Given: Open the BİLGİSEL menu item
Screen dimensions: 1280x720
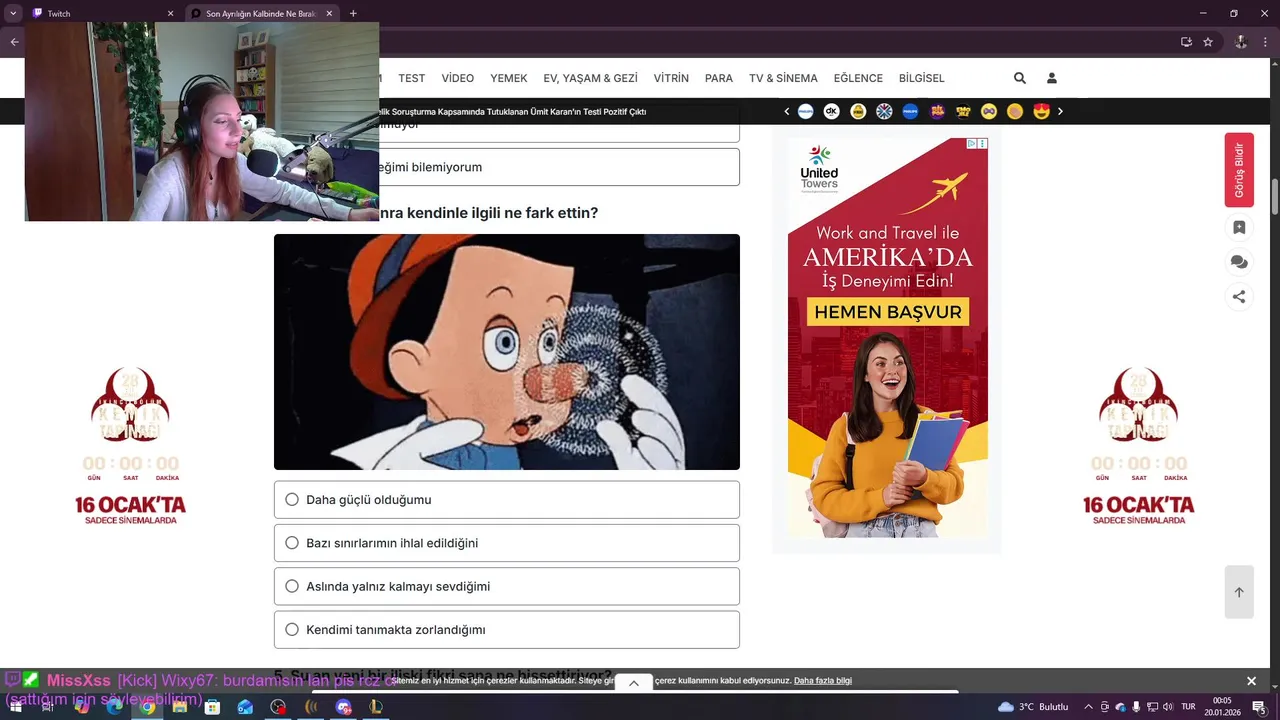Looking at the screenshot, I should (x=921, y=78).
